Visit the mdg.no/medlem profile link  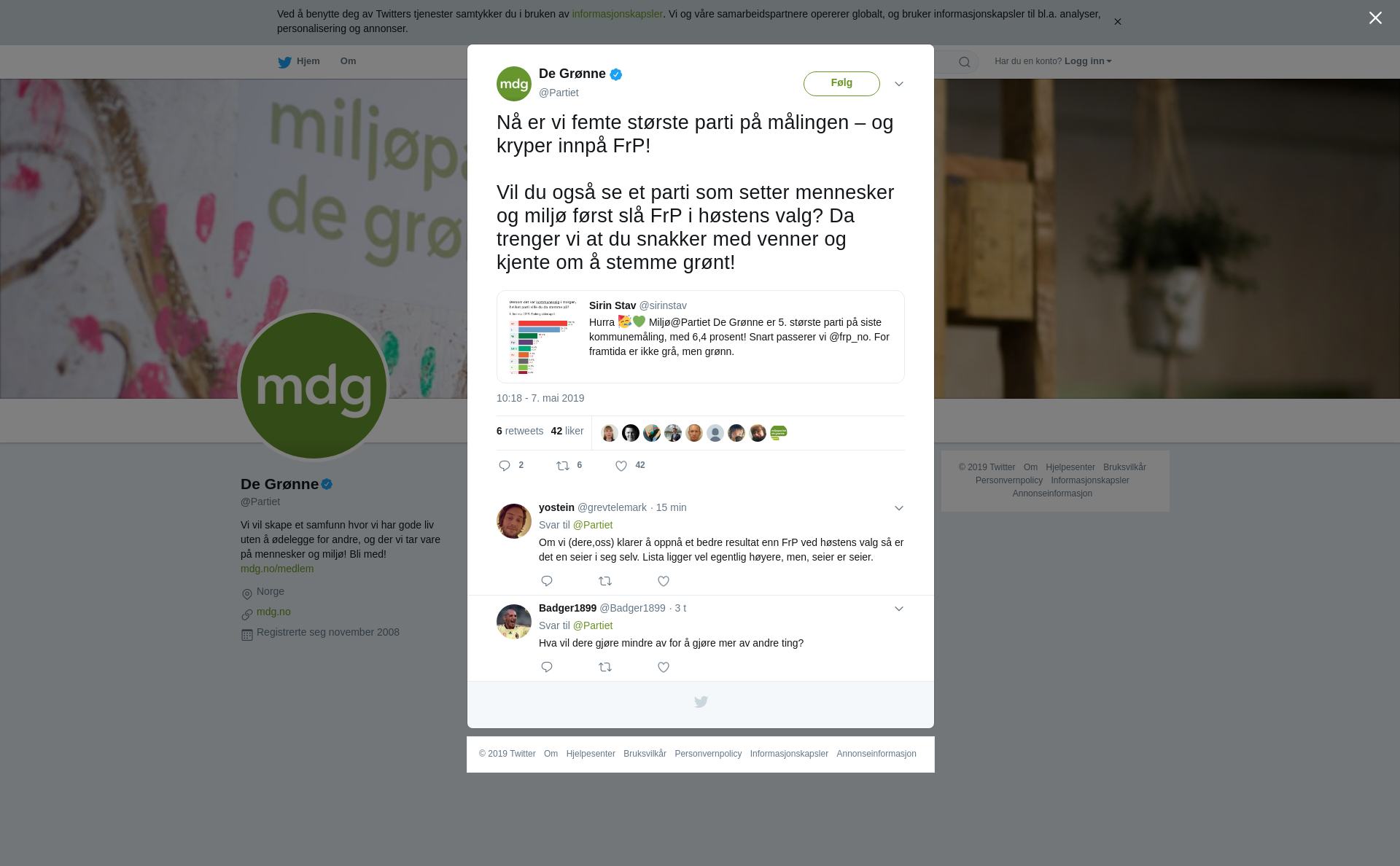click(277, 569)
